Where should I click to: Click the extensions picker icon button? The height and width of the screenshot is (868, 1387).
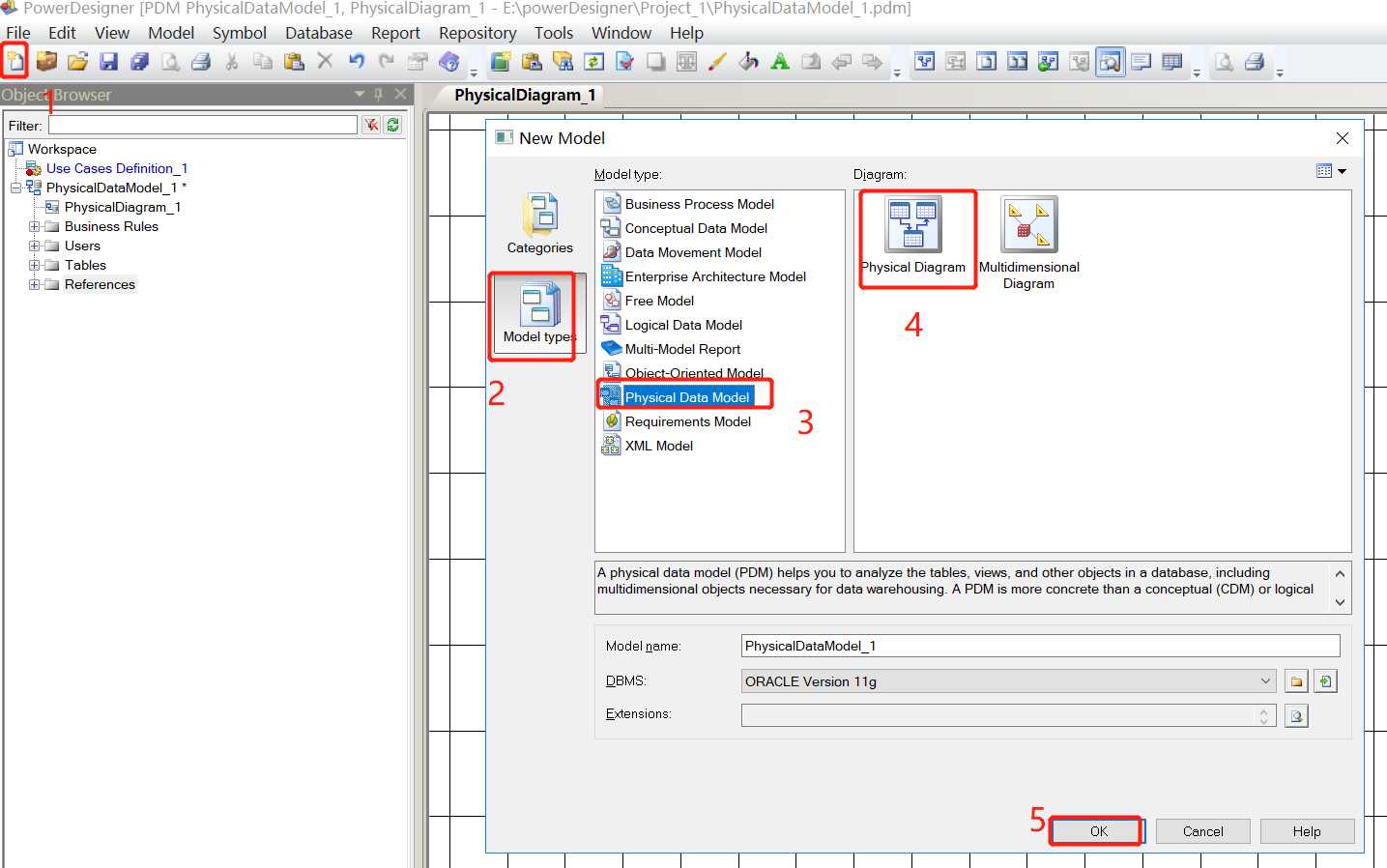[1296, 716]
